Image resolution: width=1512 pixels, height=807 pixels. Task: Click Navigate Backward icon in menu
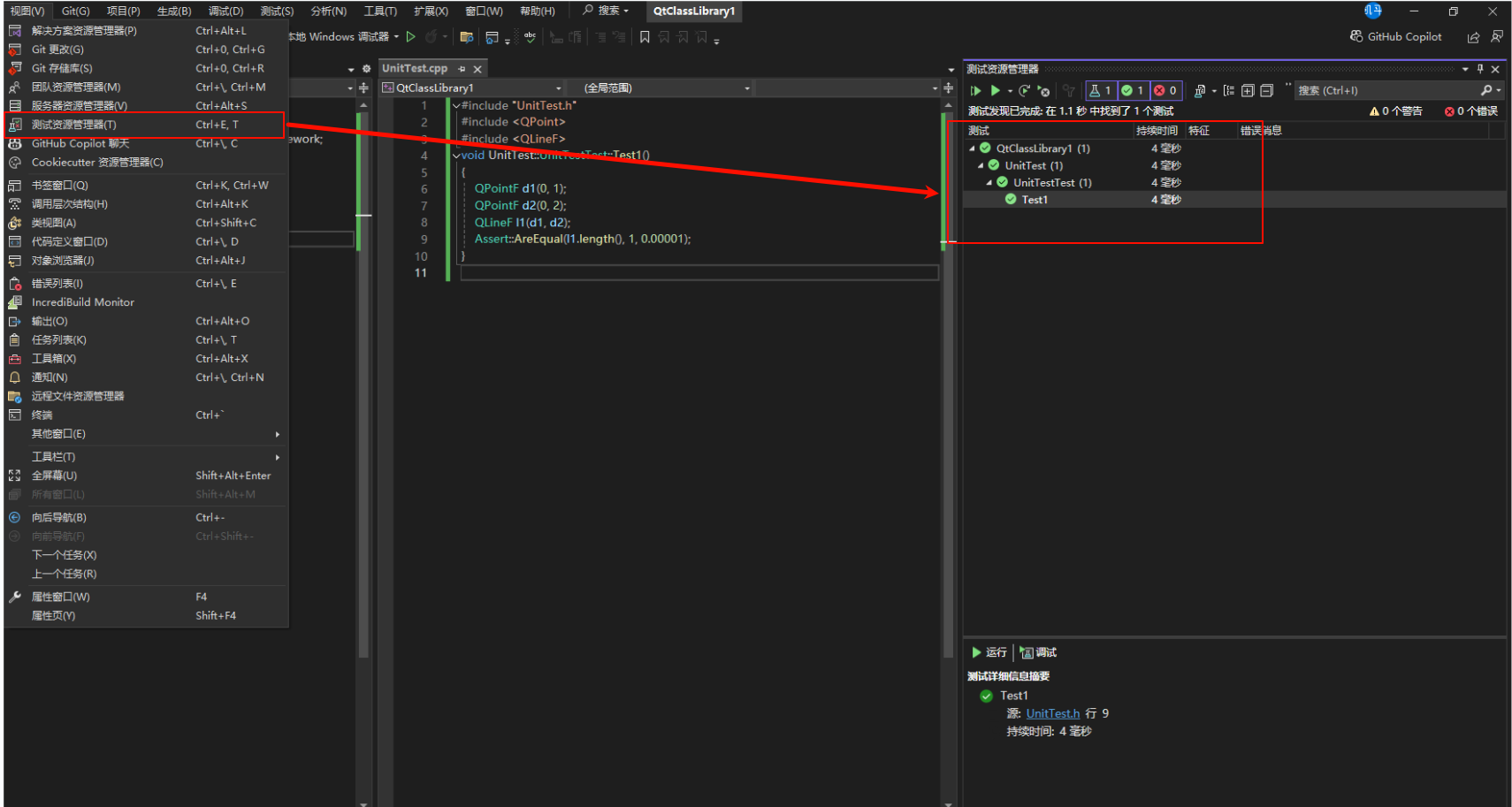tap(15, 517)
